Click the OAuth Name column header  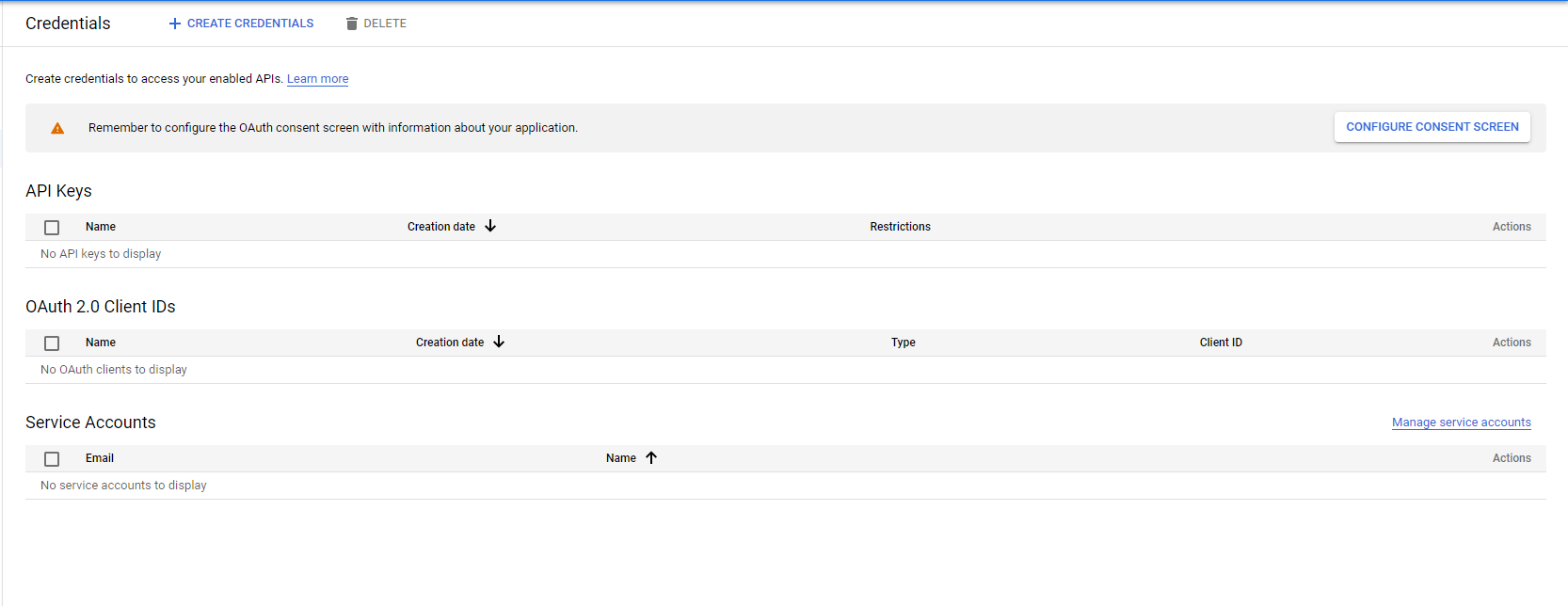click(x=101, y=343)
